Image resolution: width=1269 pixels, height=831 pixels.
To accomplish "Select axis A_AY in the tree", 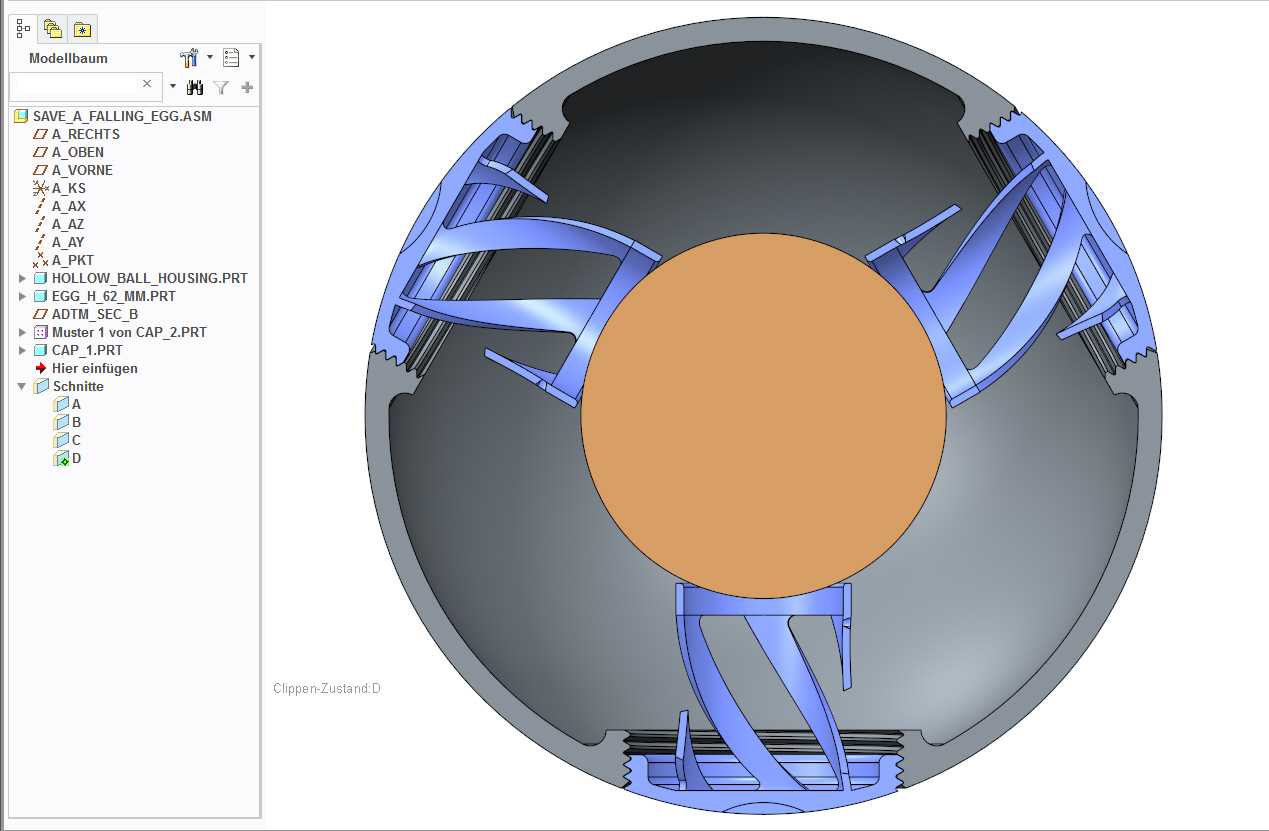I will click(x=68, y=242).
